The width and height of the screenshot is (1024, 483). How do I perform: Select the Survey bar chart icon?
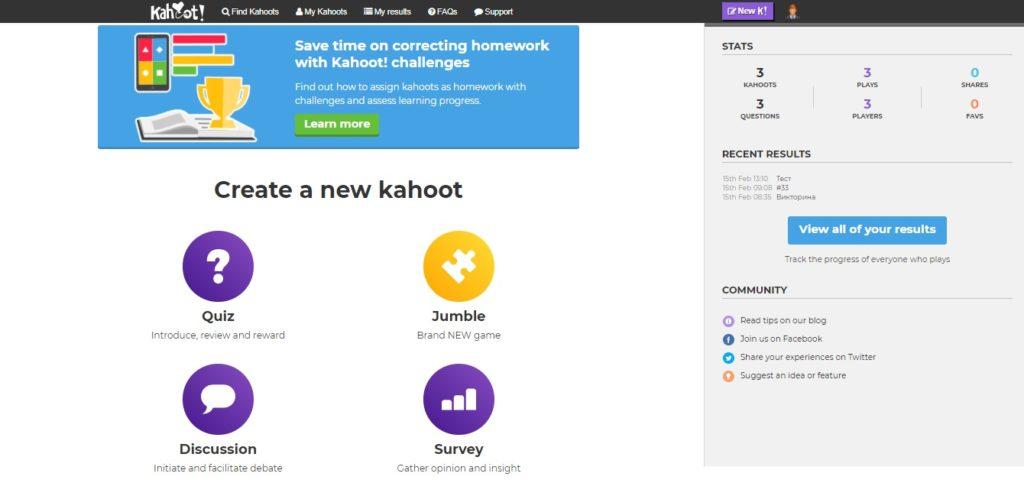click(x=459, y=399)
